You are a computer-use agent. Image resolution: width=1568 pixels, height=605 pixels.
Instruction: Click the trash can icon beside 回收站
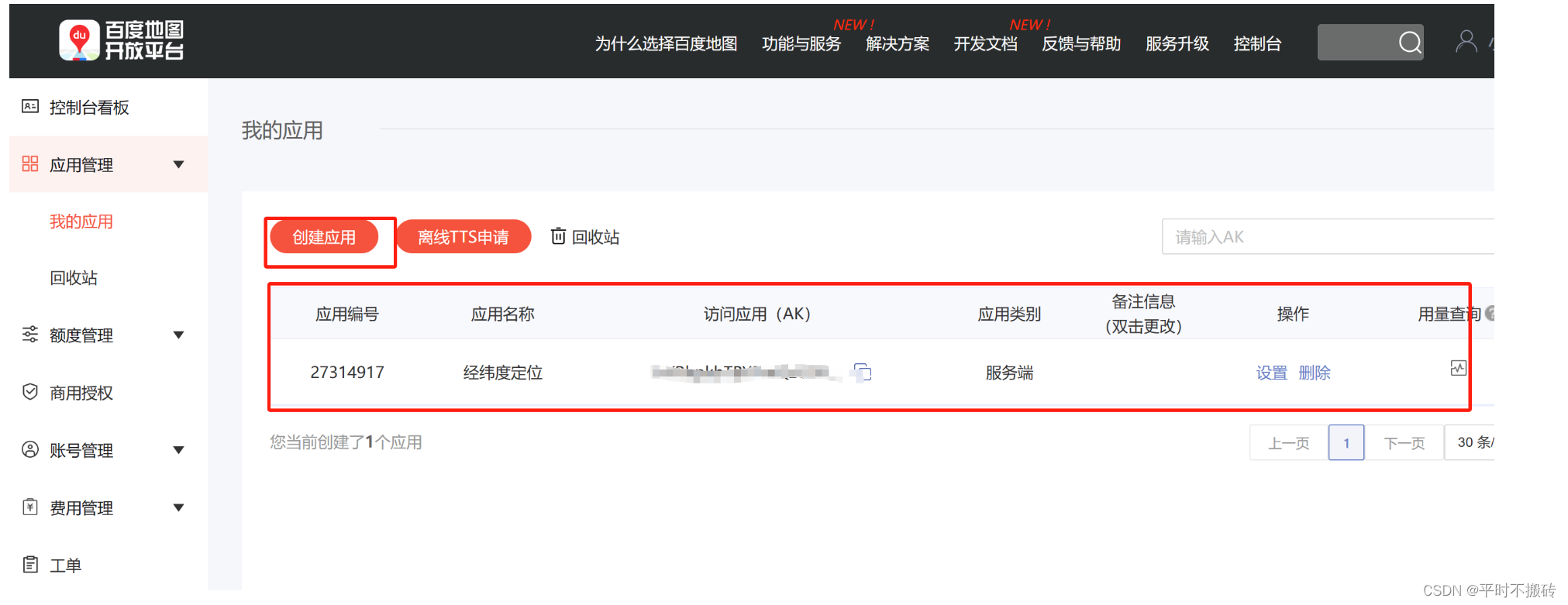click(x=558, y=236)
